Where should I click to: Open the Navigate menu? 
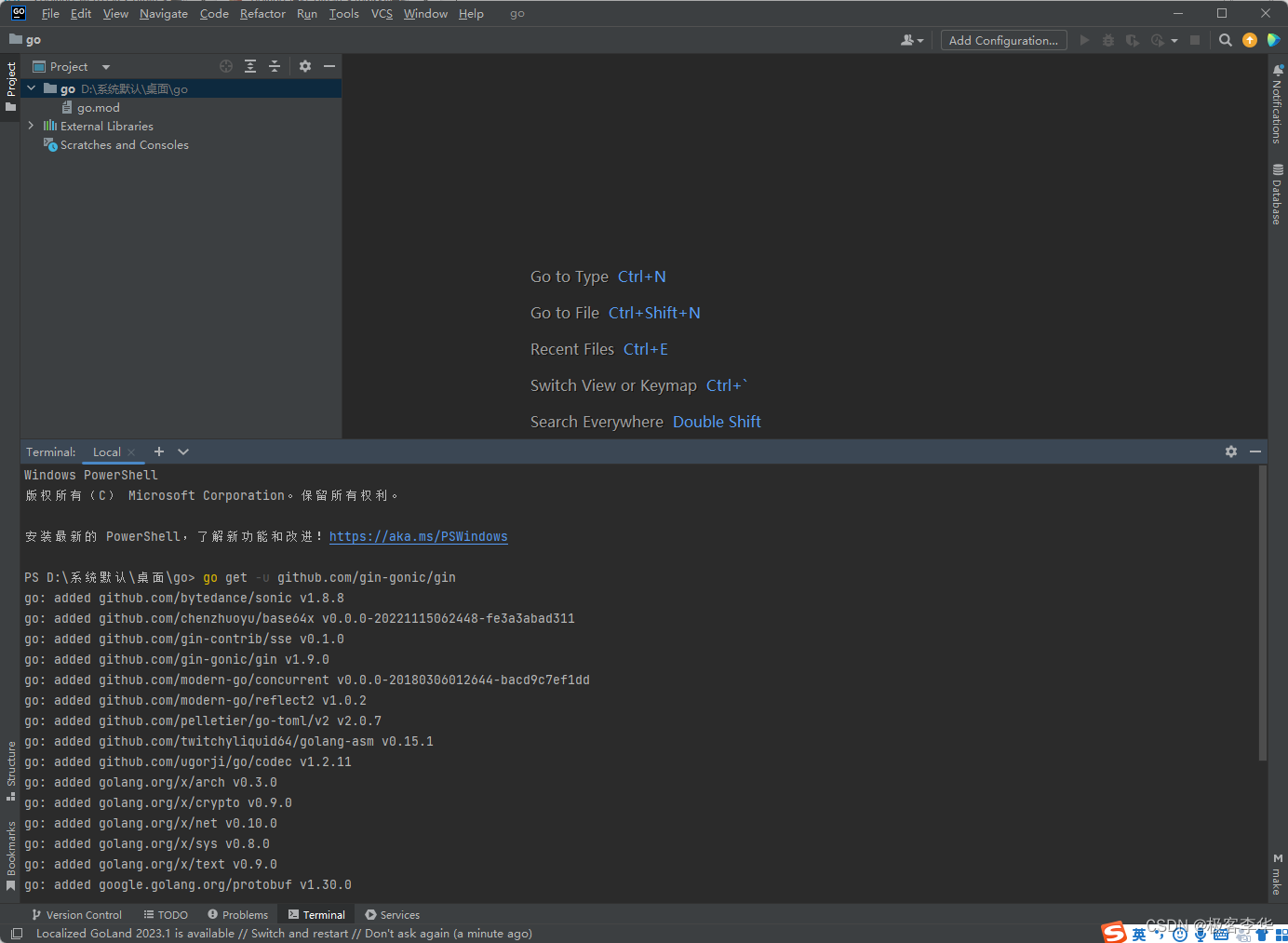164,14
